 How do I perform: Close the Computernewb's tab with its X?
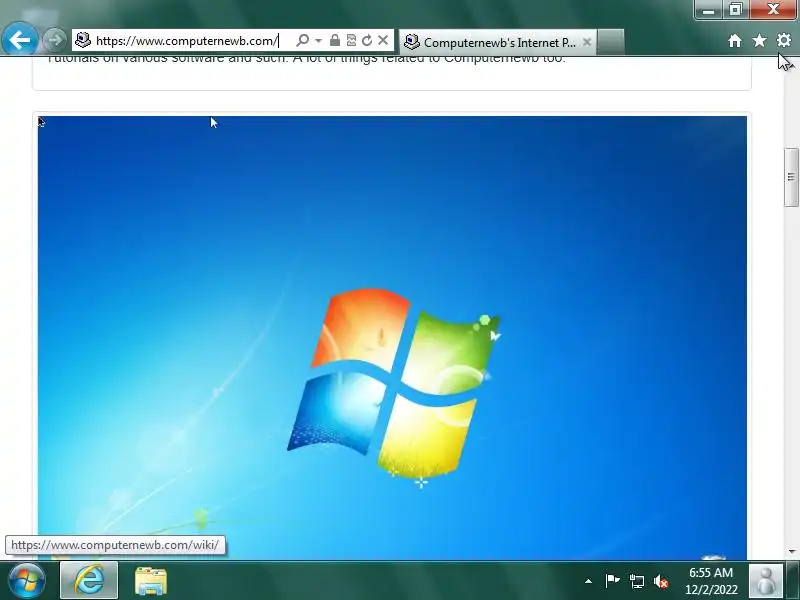pyautogui.click(x=587, y=42)
